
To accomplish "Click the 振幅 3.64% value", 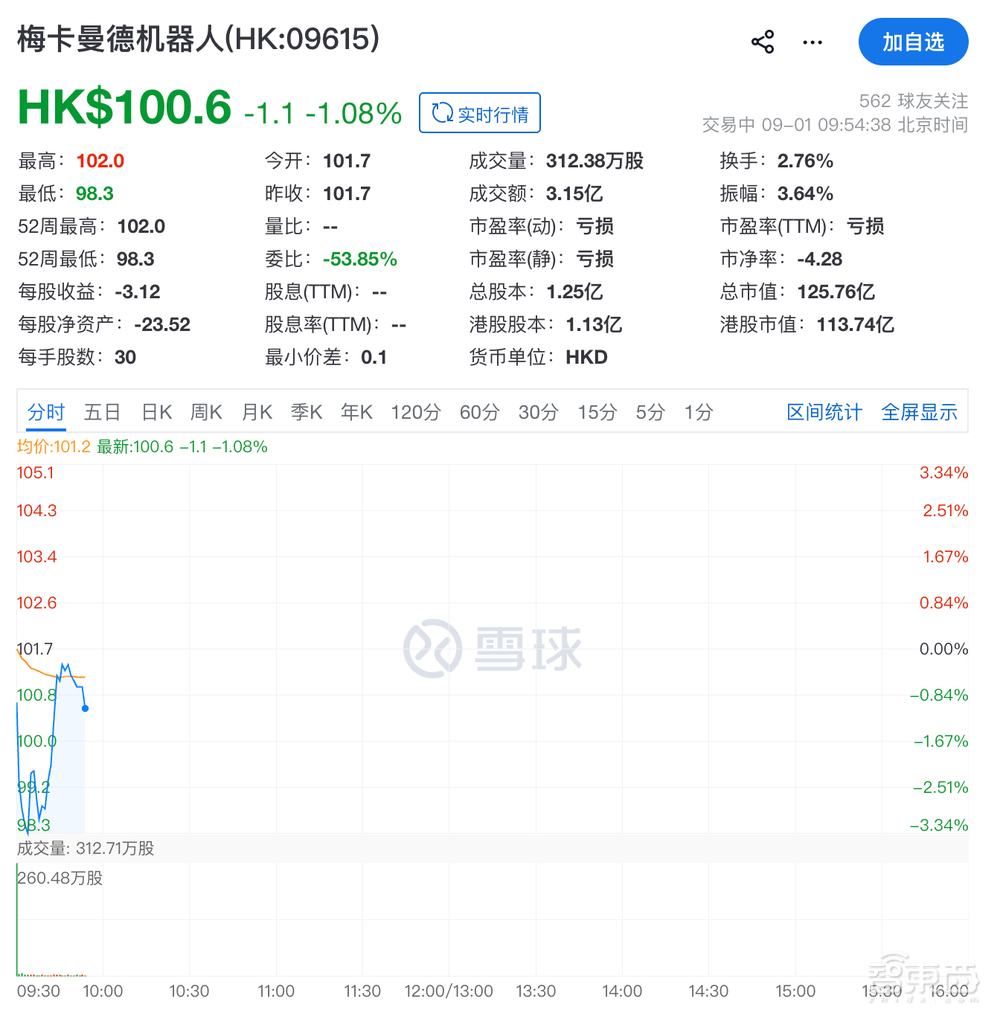I will [805, 194].
